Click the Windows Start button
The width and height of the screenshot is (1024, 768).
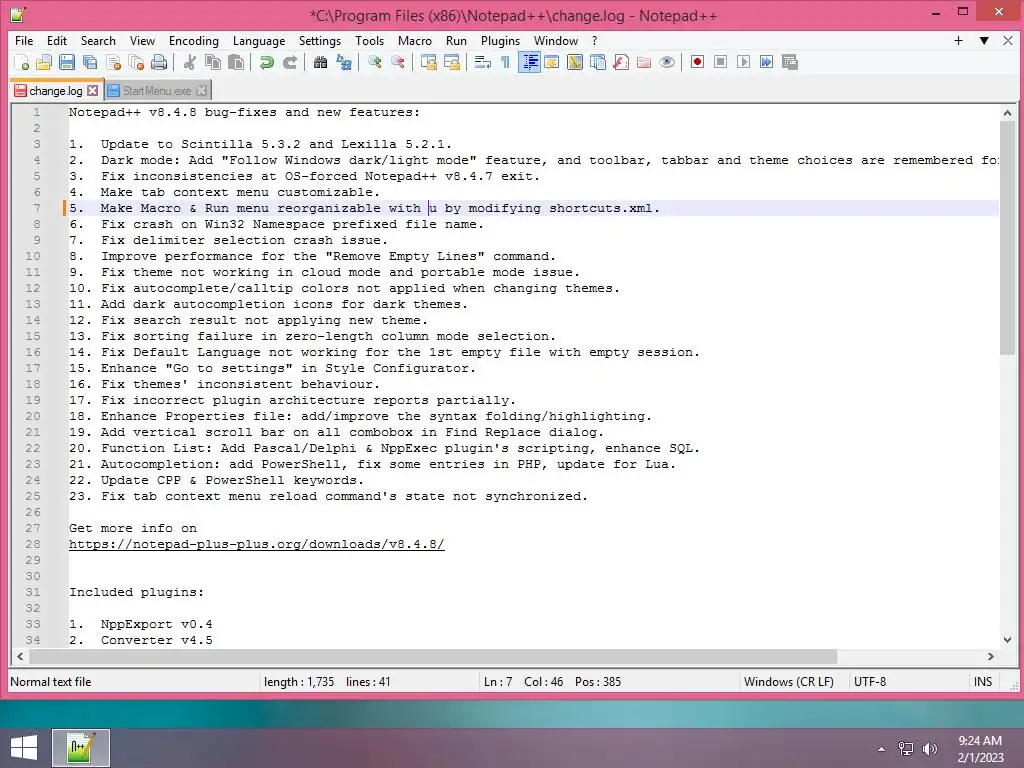tap(24, 748)
